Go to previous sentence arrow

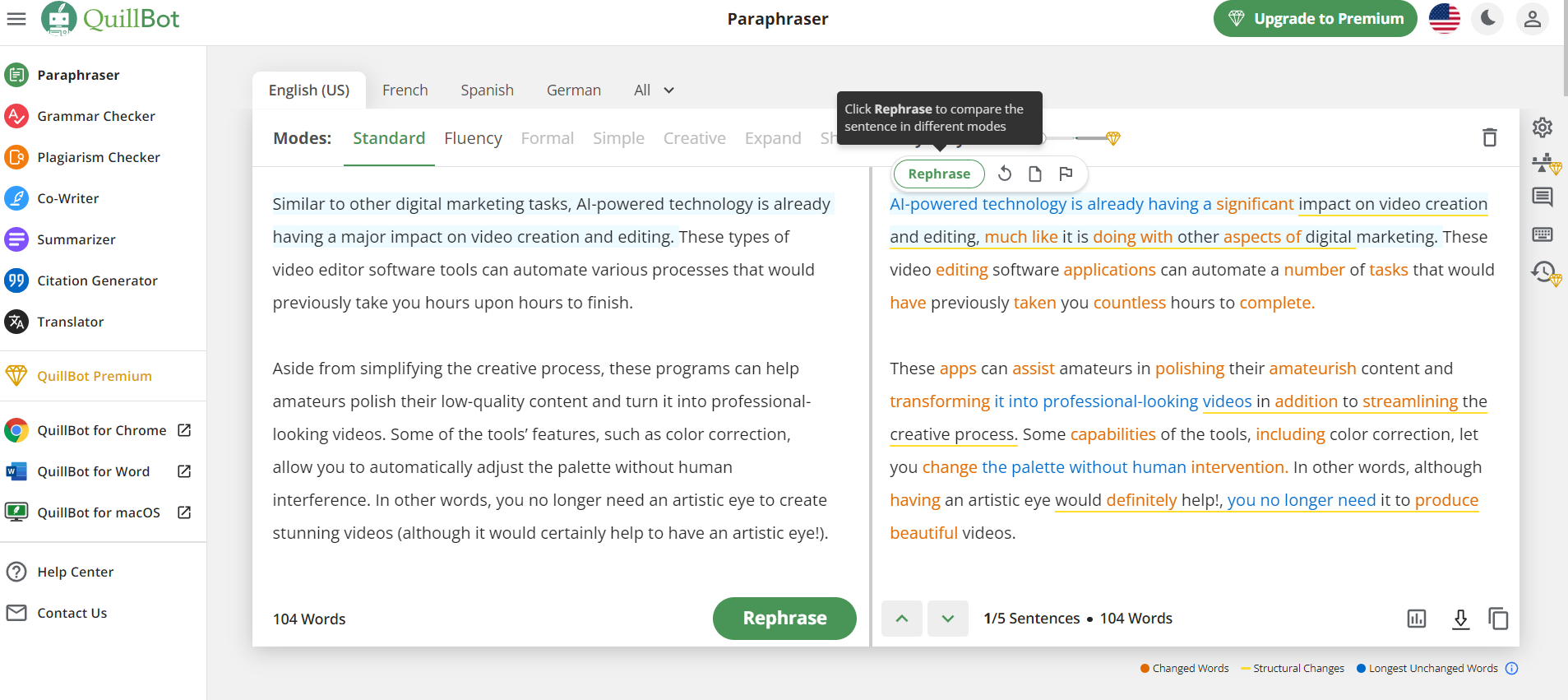[x=902, y=619]
